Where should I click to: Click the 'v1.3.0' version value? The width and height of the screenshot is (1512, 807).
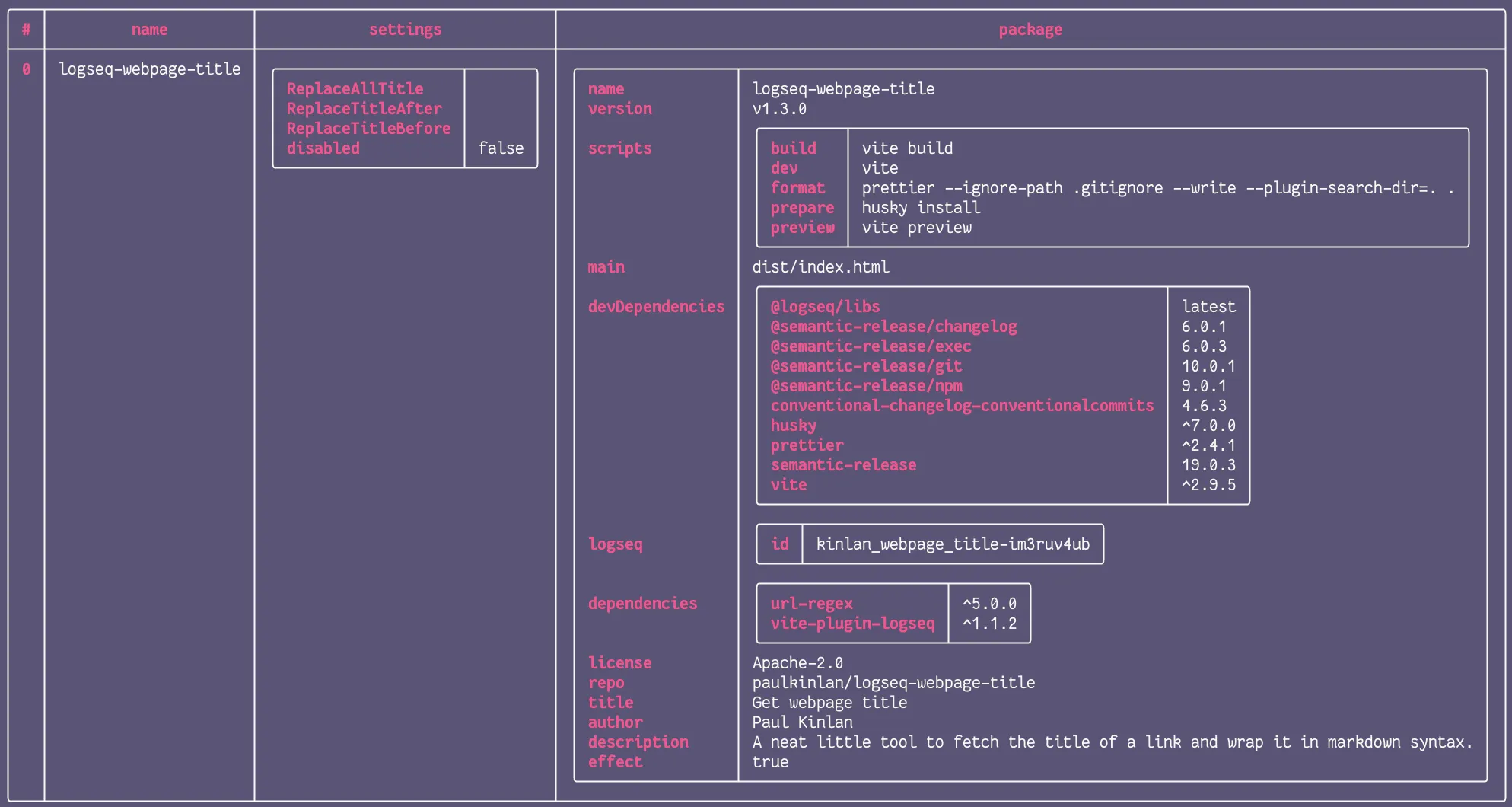coord(779,109)
